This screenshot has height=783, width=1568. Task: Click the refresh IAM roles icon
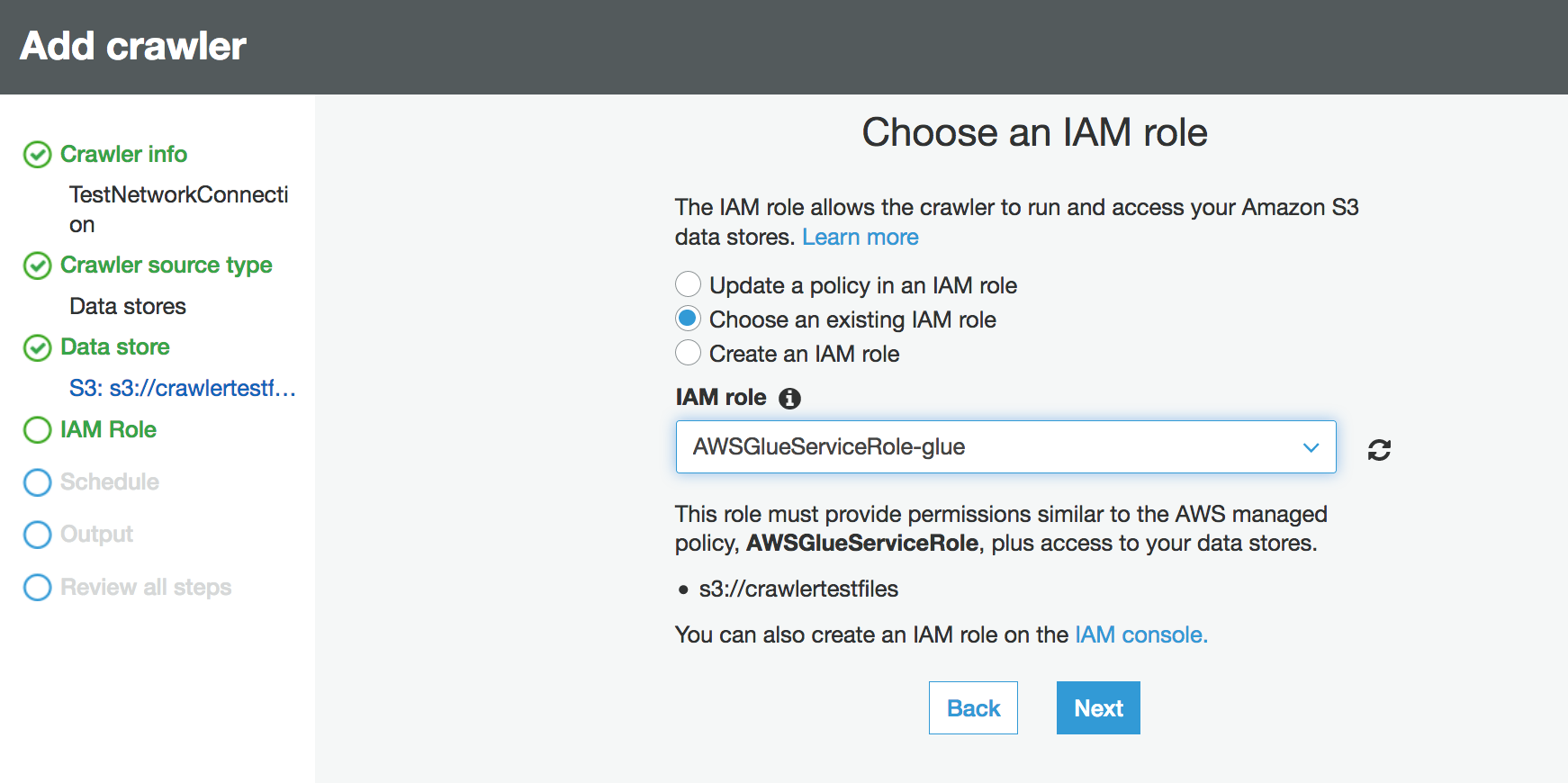[x=1379, y=449]
